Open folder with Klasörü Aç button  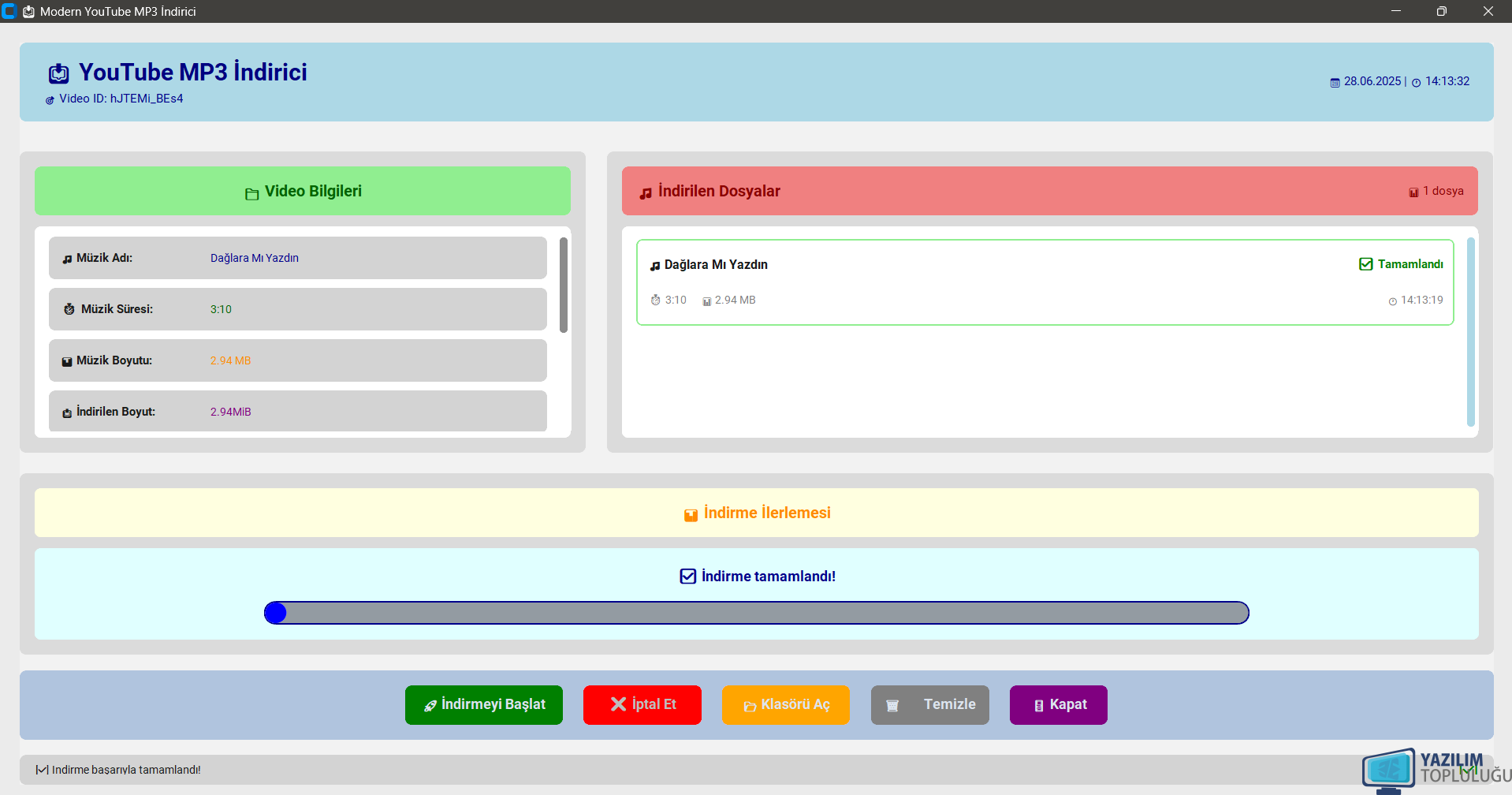(786, 704)
